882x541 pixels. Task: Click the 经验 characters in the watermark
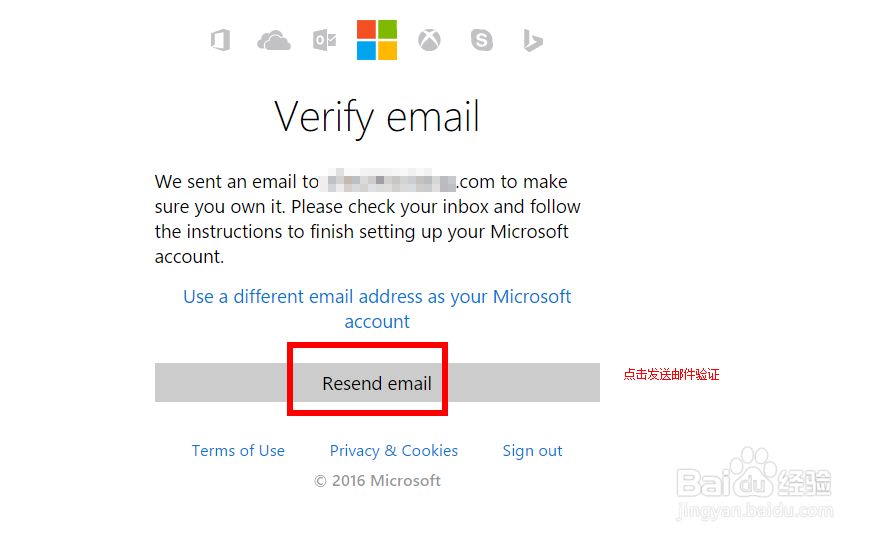pyautogui.click(x=804, y=481)
